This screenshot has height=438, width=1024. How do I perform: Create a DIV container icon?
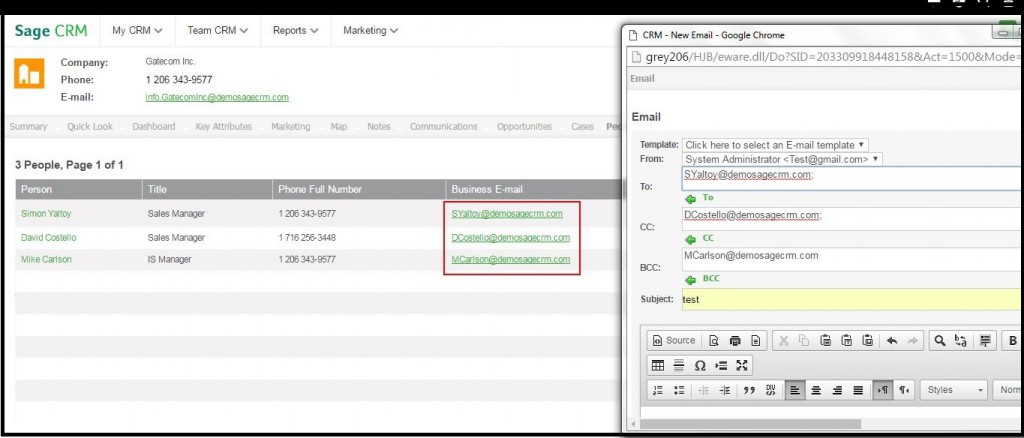tap(771, 390)
